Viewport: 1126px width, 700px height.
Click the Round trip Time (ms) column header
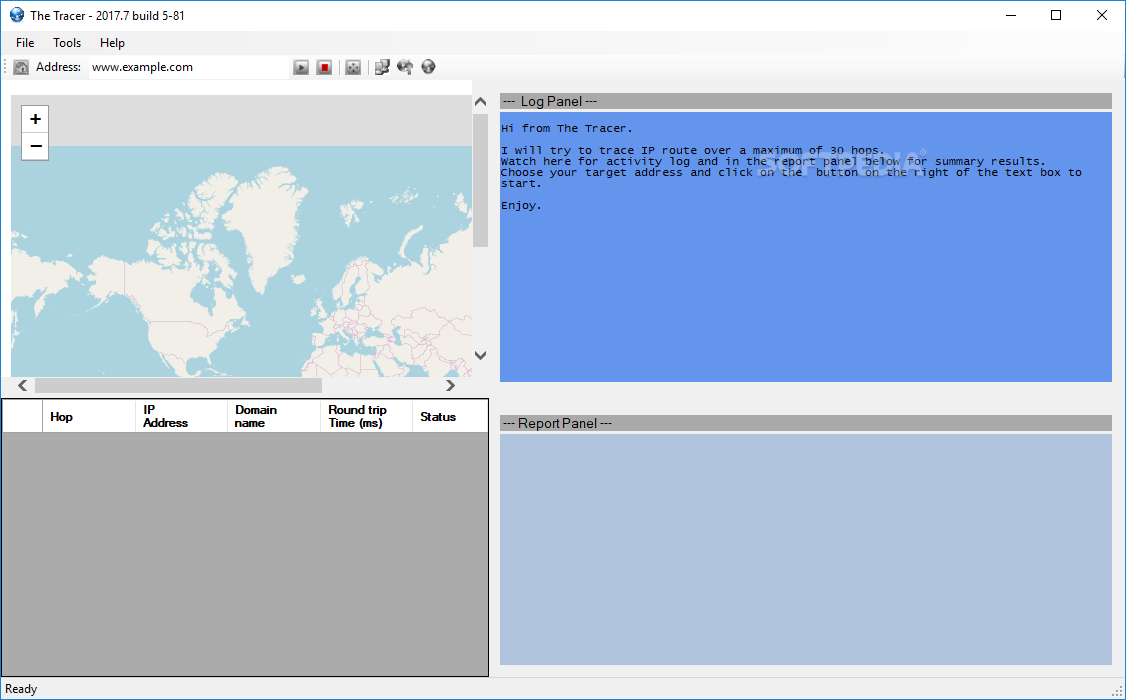pos(366,416)
